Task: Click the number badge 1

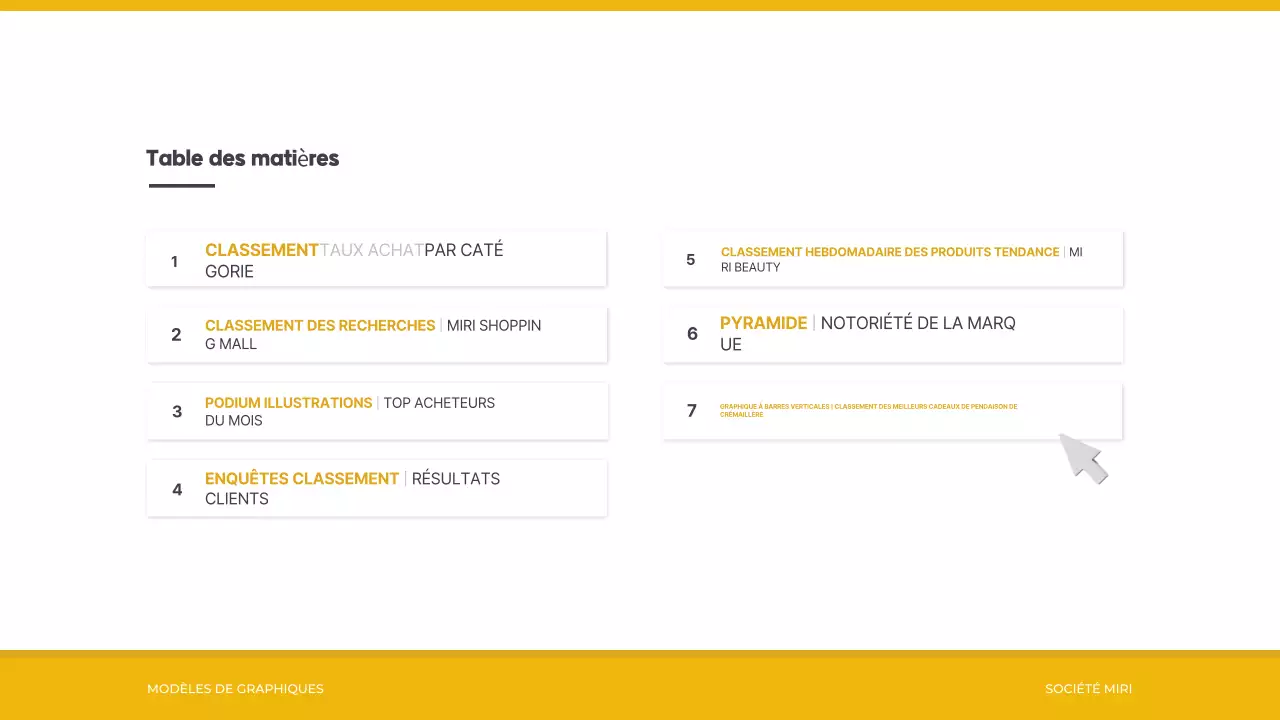Action: click(174, 261)
